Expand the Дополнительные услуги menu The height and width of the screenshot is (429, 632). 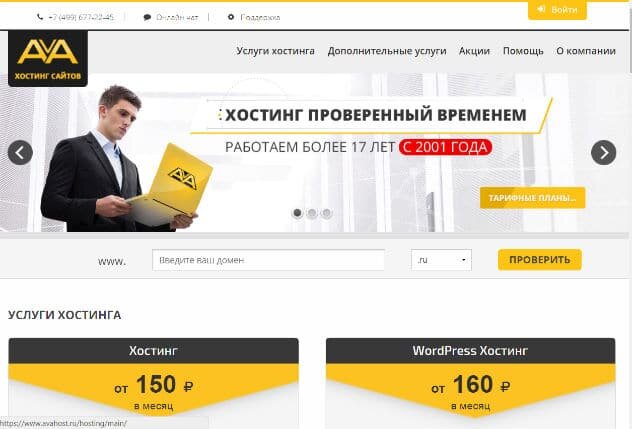pyautogui.click(x=387, y=51)
